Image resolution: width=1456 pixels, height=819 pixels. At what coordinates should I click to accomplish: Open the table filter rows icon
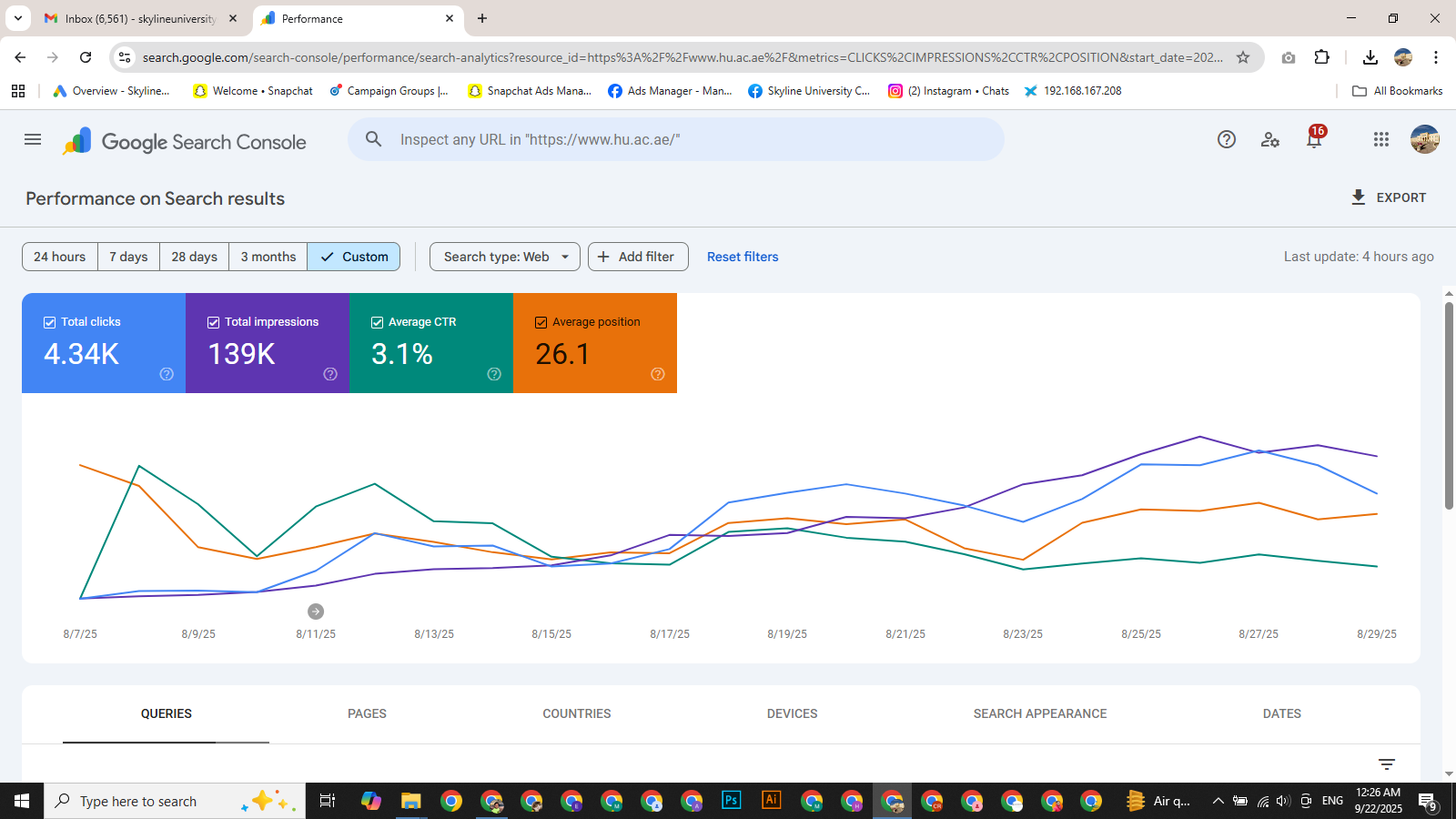1387,764
